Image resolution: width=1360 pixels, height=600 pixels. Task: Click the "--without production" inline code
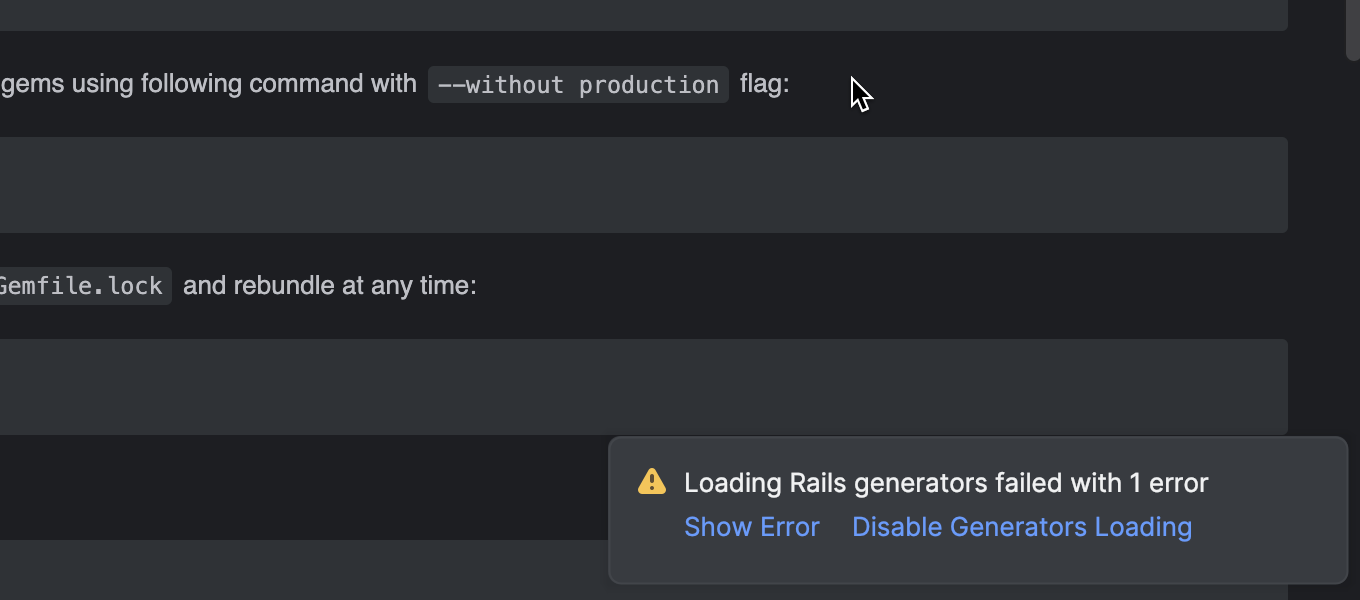(578, 85)
